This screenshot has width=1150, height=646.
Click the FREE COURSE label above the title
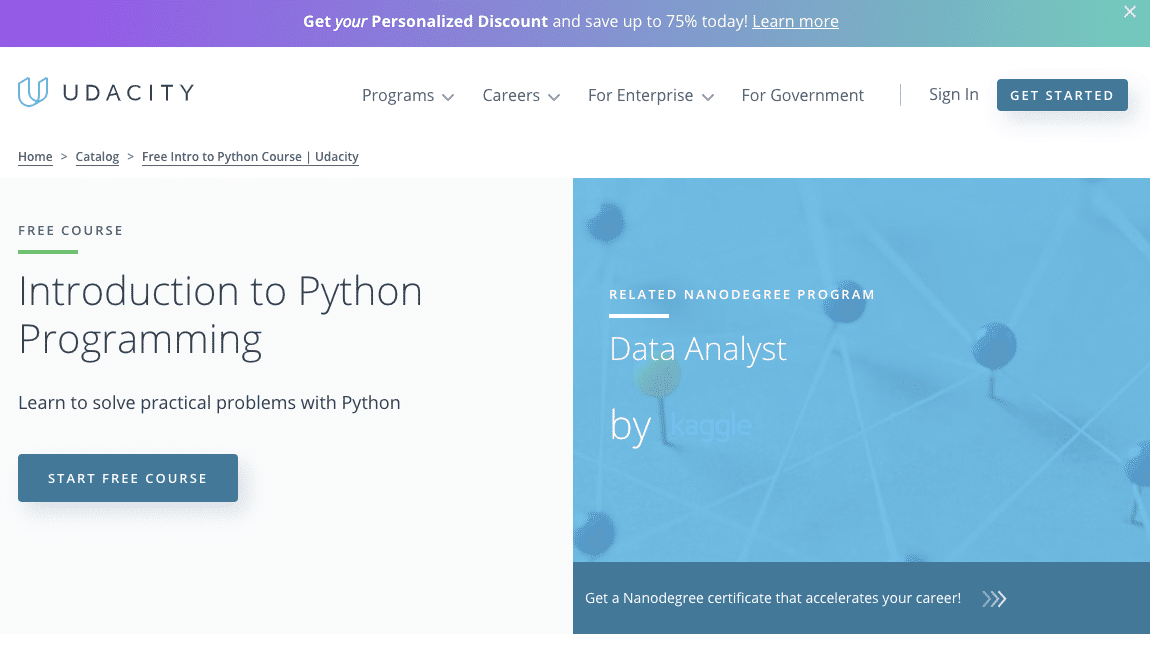tap(70, 230)
